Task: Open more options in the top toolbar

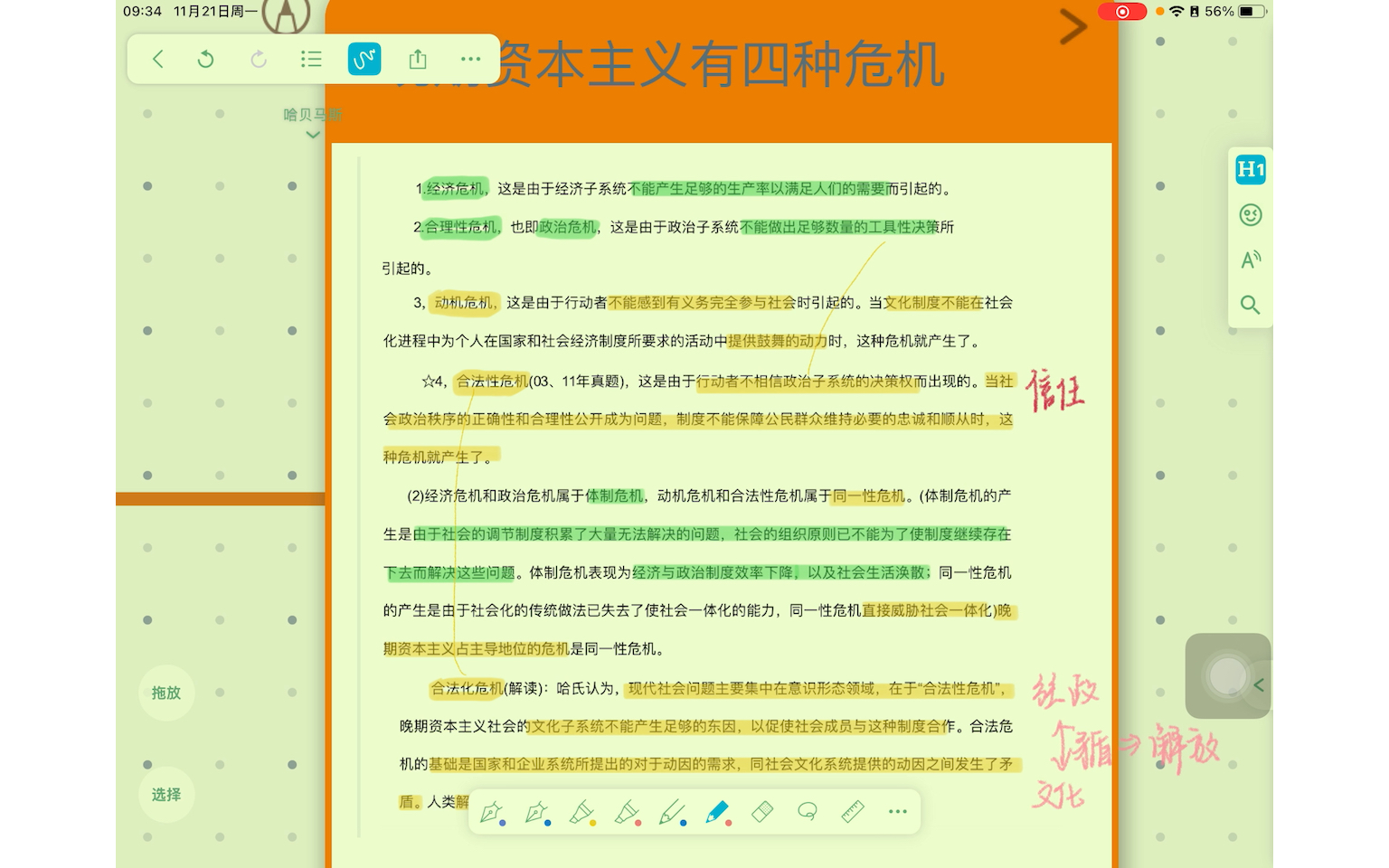Action: 470,60
